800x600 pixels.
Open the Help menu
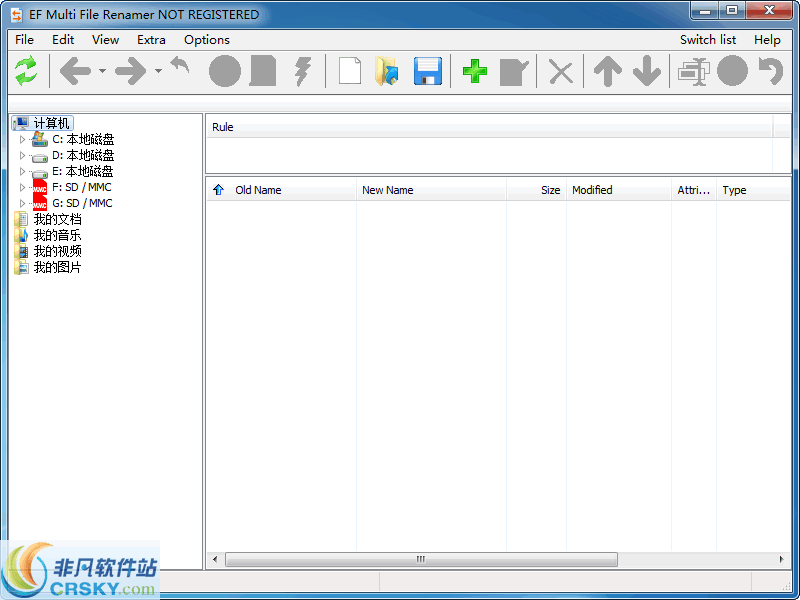[767, 40]
